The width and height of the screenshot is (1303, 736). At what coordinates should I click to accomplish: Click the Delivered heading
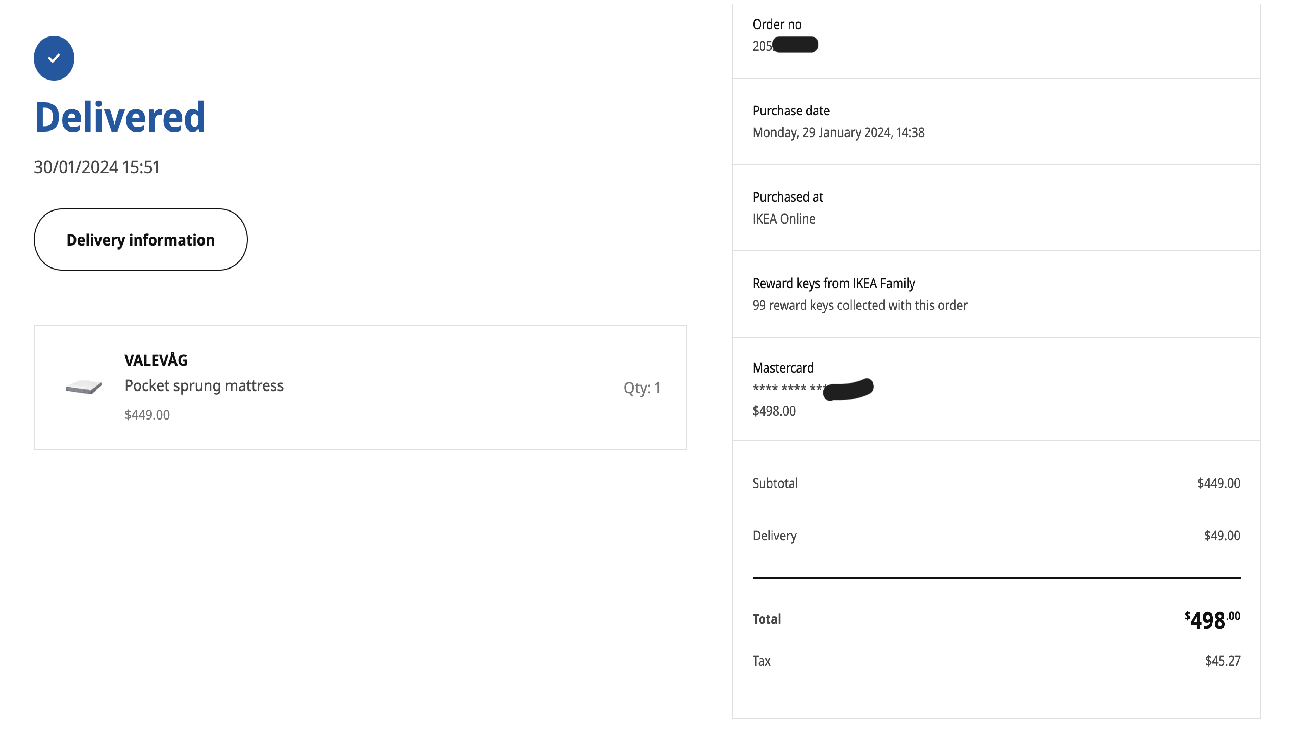pyautogui.click(x=120, y=117)
